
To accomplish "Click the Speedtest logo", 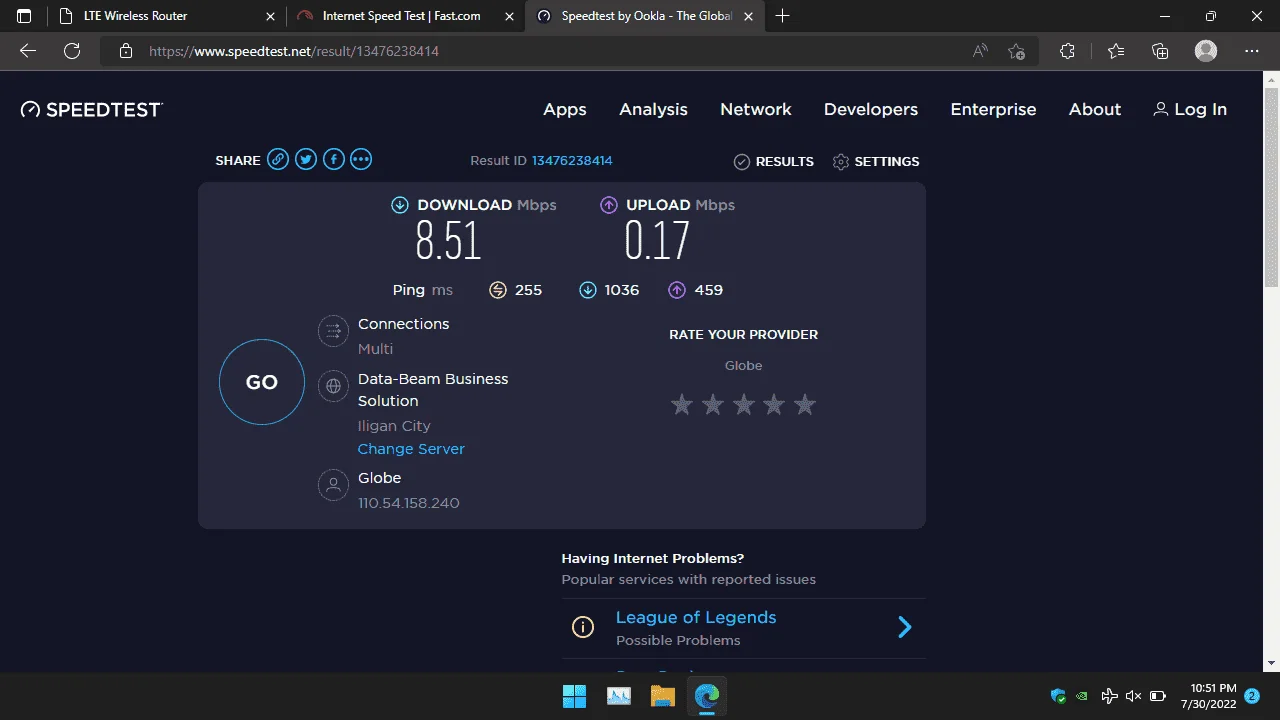I will pos(92,109).
